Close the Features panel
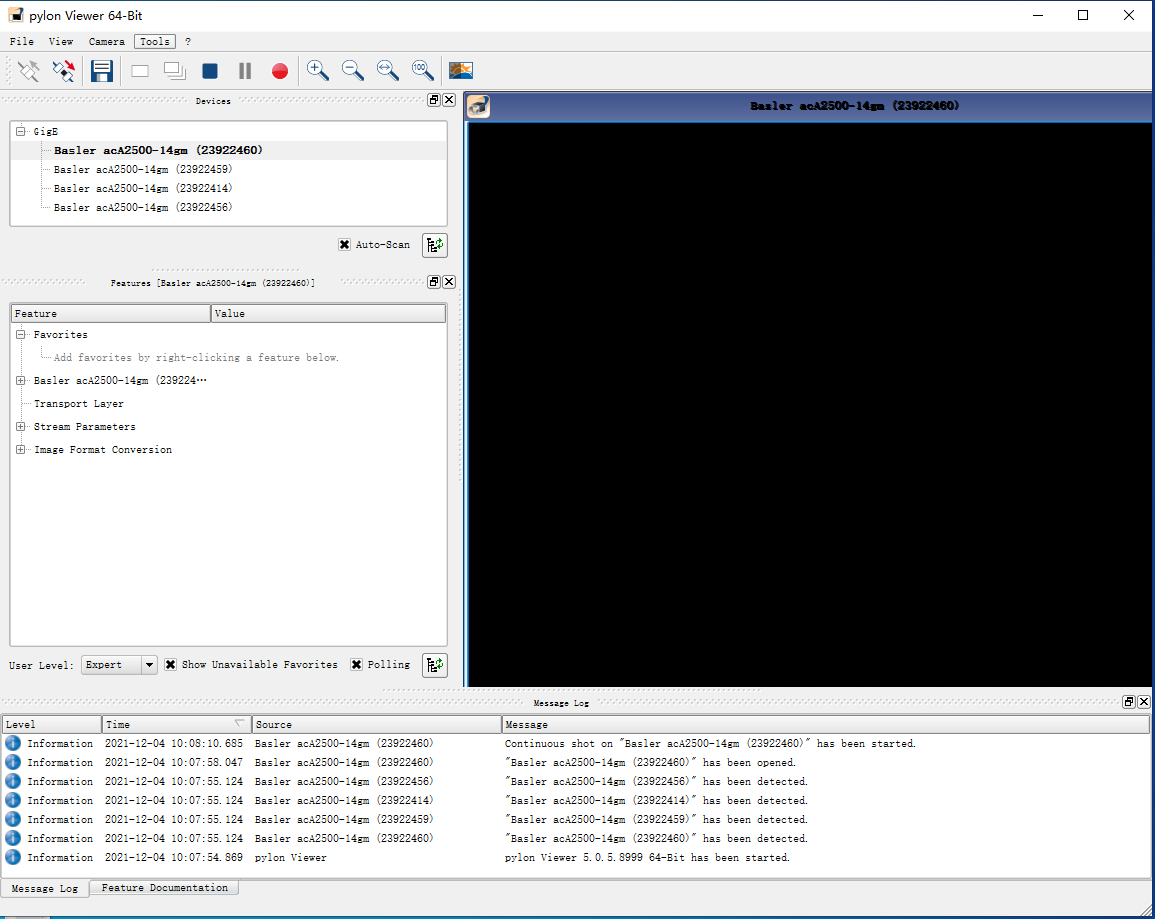This screenshot has height=919, width=1155. (449, 282)
